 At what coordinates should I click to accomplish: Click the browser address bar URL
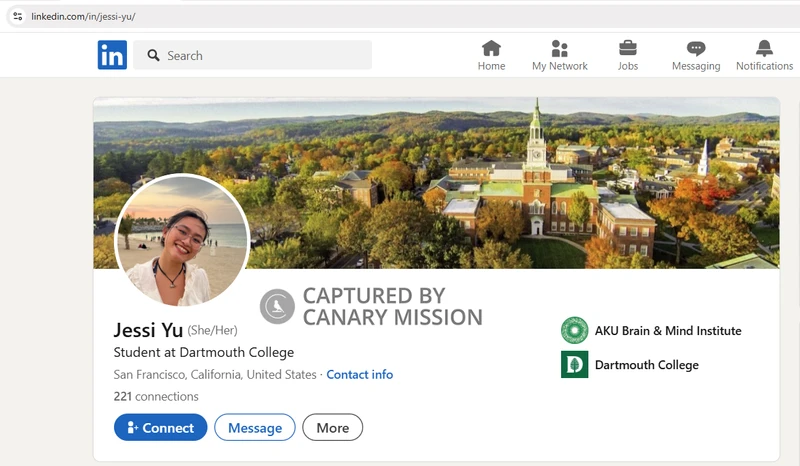(83, 16)
